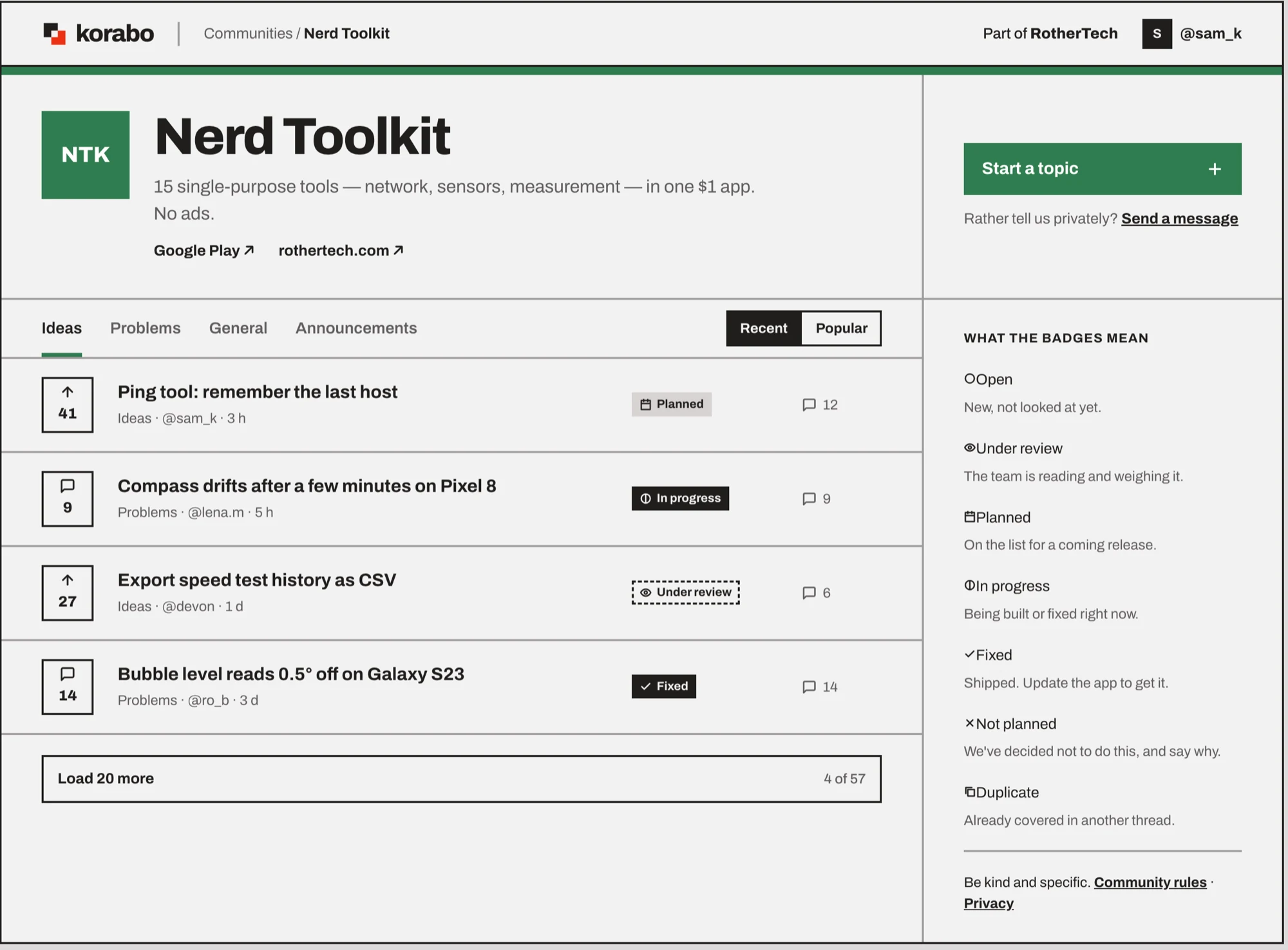Viewport: 1288px width, 950px height.
Task: Click the Start a topic button
Action: (x=1103, y=169)
